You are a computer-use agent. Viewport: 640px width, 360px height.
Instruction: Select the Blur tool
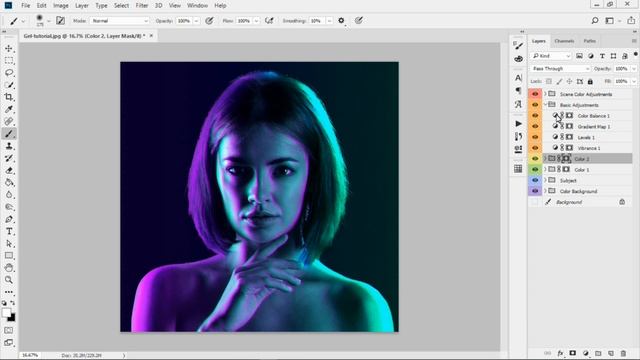(9, 195)
